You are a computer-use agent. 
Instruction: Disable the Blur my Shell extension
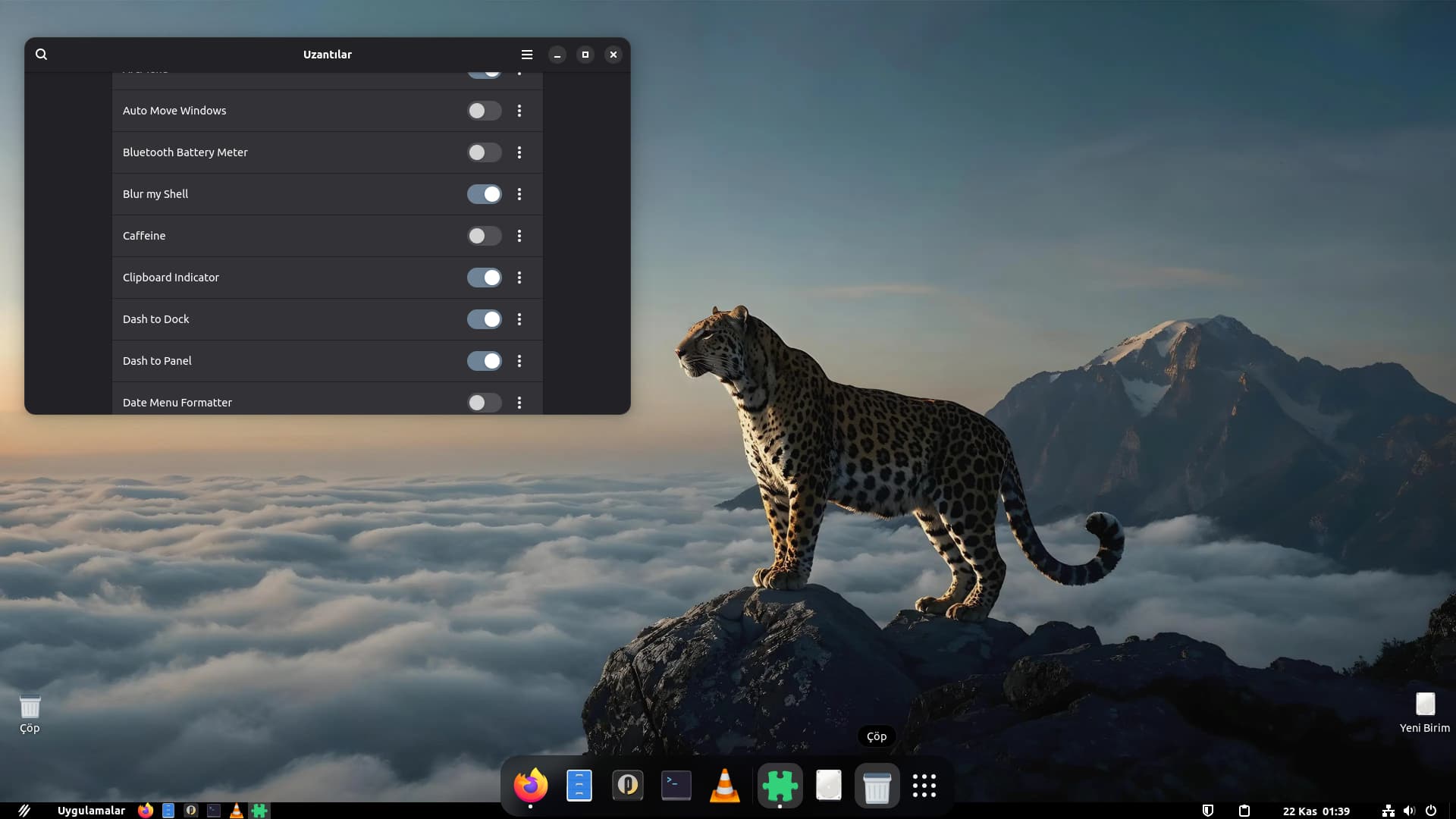(x=484, y=194)
